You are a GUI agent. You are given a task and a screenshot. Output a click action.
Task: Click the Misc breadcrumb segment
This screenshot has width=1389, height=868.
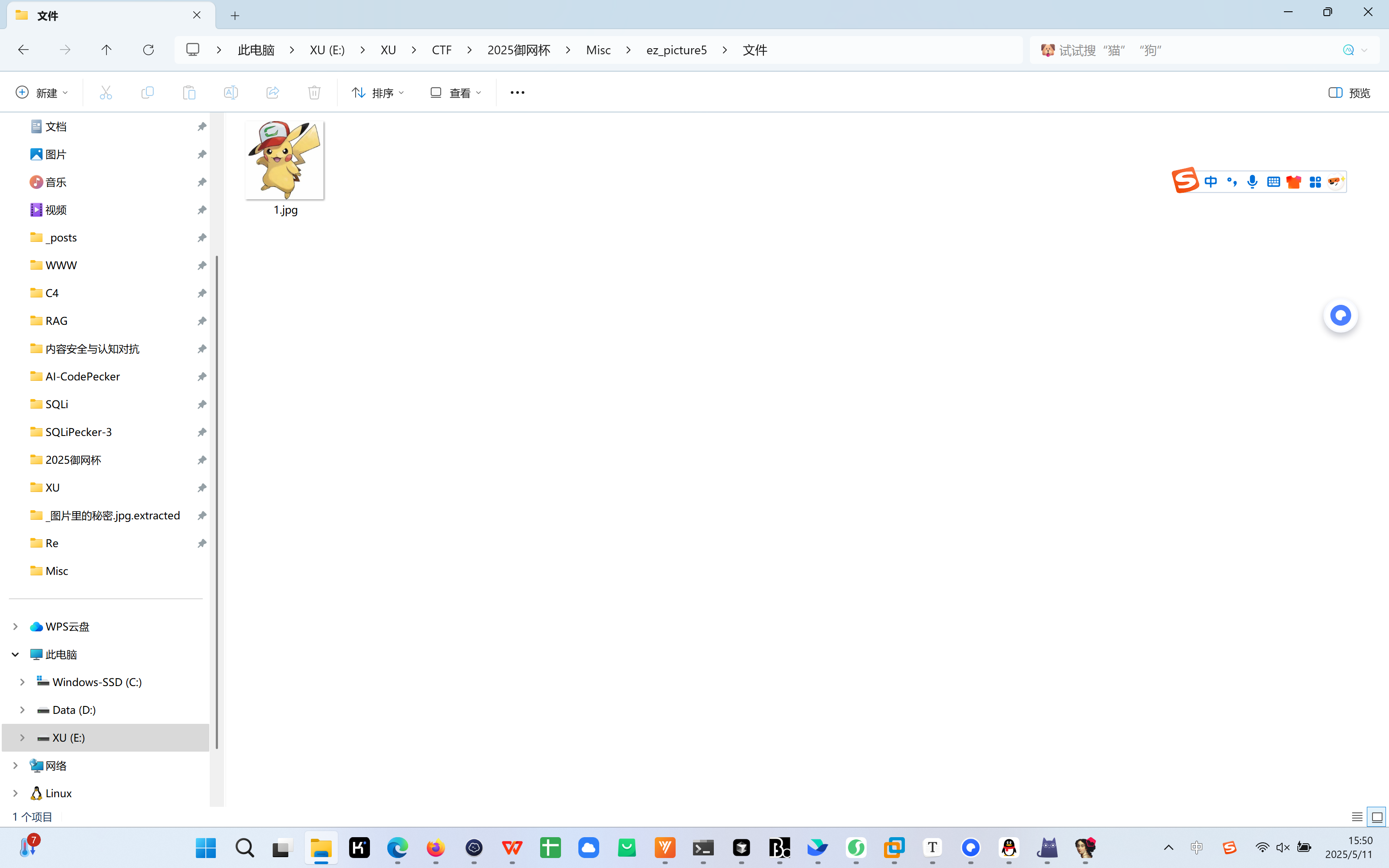[598, 50]
